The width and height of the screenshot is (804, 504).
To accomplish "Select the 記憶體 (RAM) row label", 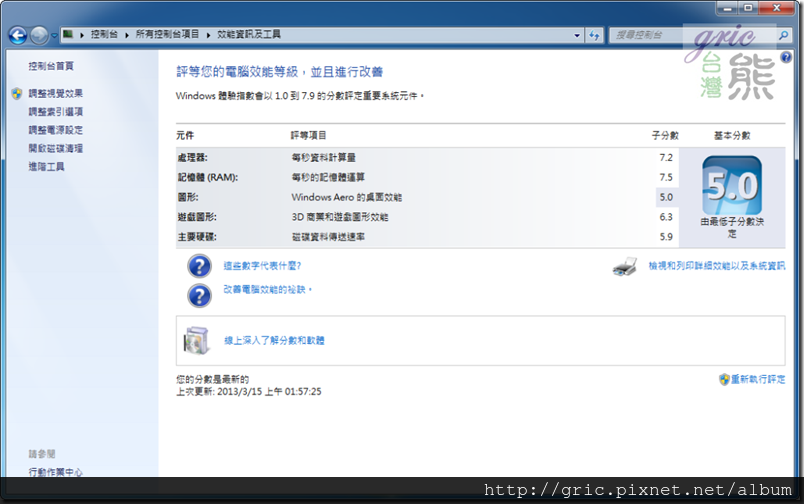I will [x=208, y=177].
